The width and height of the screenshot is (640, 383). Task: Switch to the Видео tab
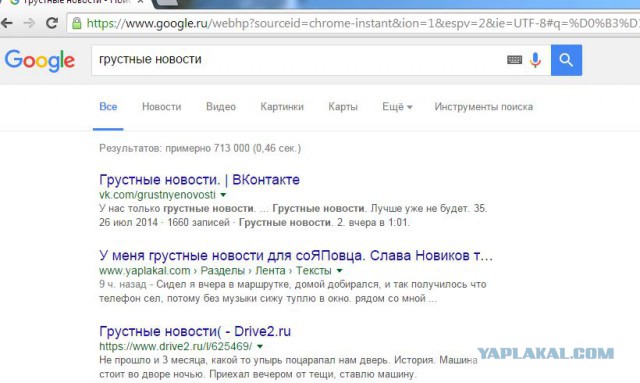point(221,107)
